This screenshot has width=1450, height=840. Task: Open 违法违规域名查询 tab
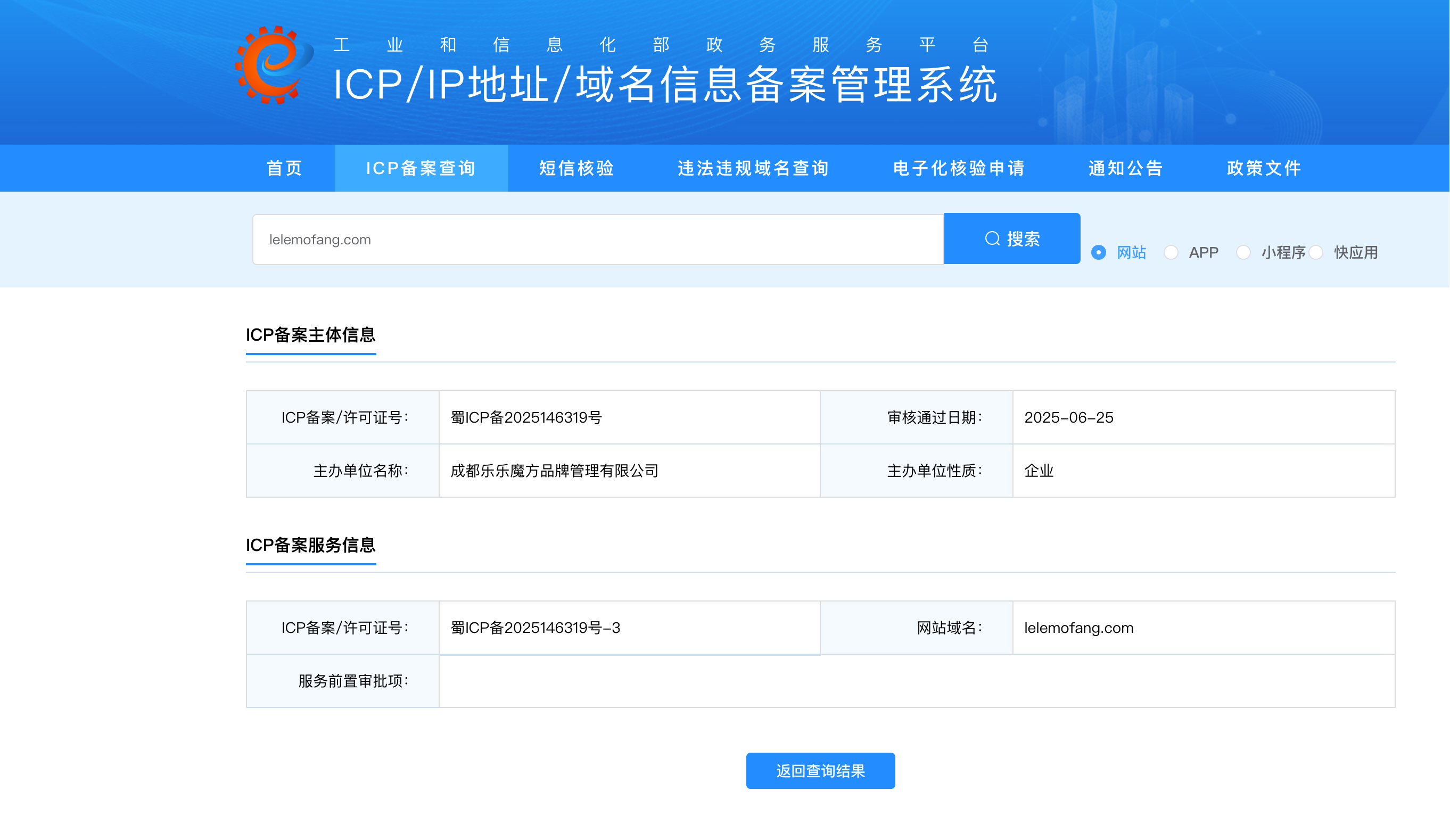click(x=753, y=168)
